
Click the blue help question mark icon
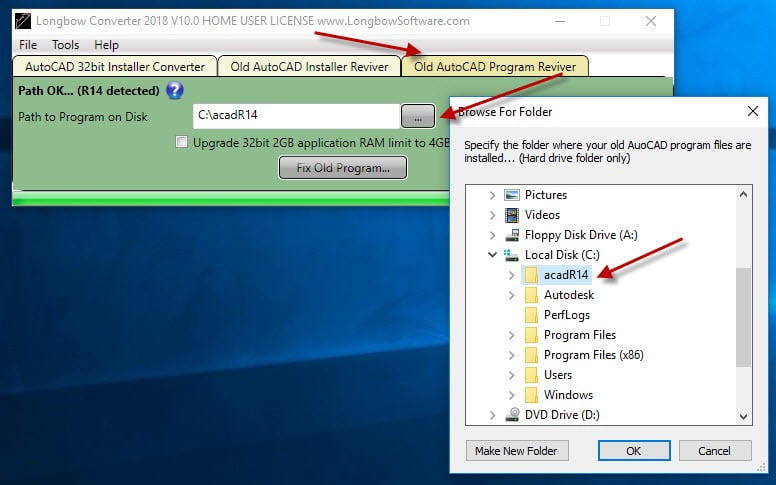pos(175,91)
